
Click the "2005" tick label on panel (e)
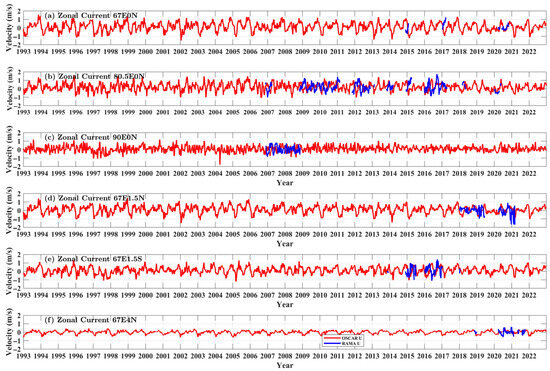point(233,295)
